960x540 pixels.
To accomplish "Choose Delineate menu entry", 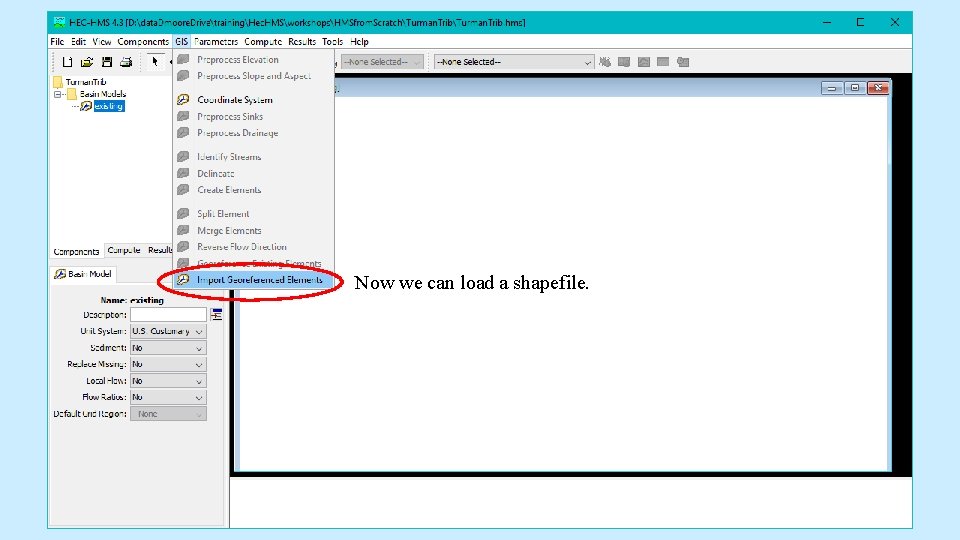I will click(x=254, y=173).
